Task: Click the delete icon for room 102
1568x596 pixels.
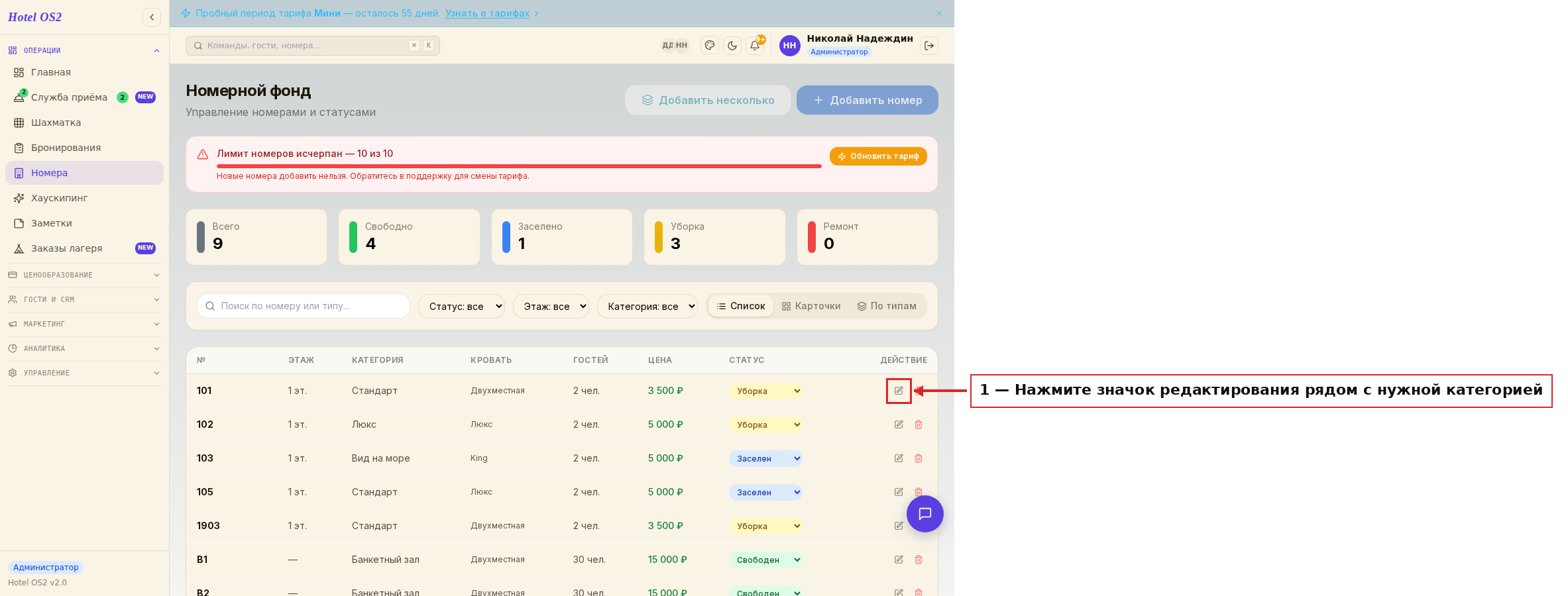Action: point(919,424)
